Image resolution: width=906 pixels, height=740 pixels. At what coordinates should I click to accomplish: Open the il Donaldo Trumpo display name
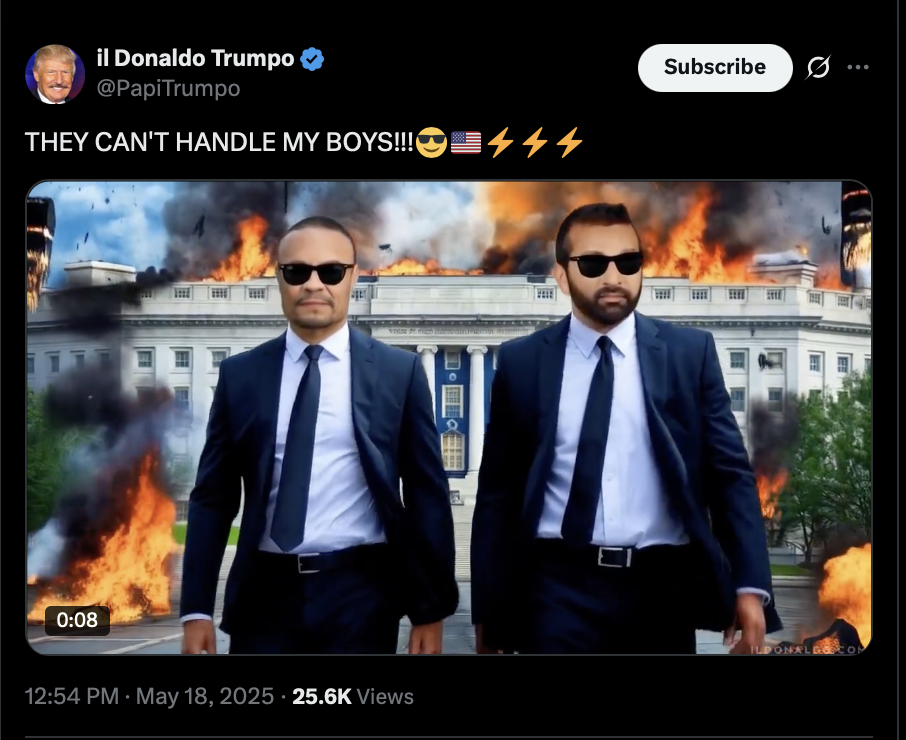click(x=195, y=58)
